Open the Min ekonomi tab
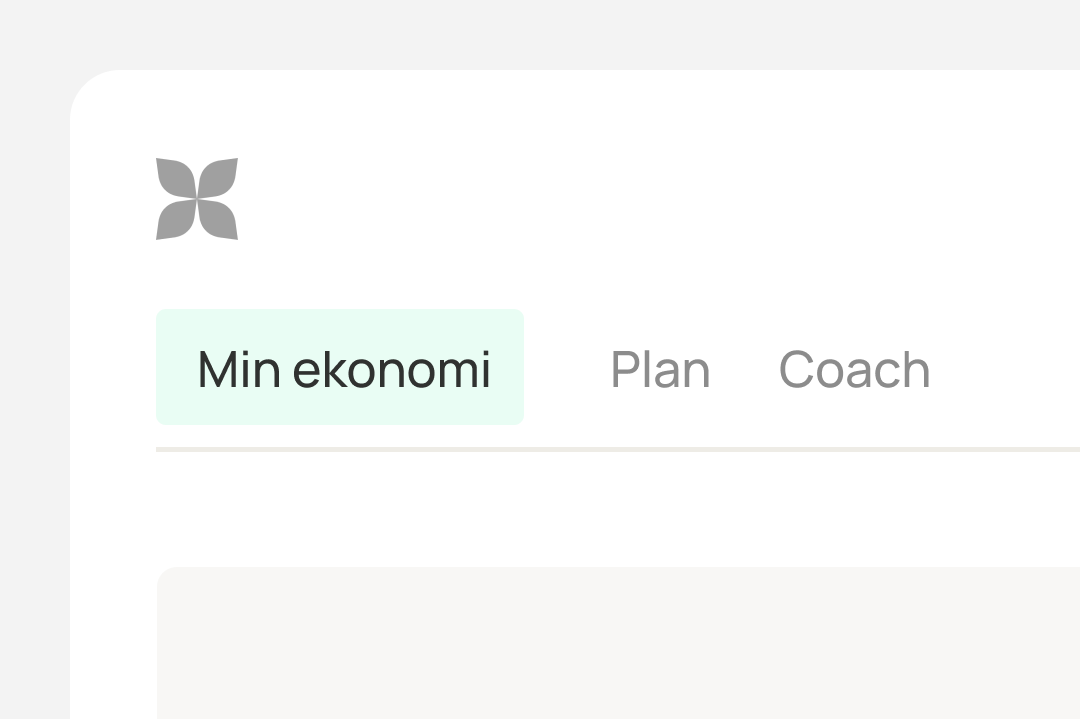The height and width of the screenshot is (719, 1080). (x=340, y=368)
